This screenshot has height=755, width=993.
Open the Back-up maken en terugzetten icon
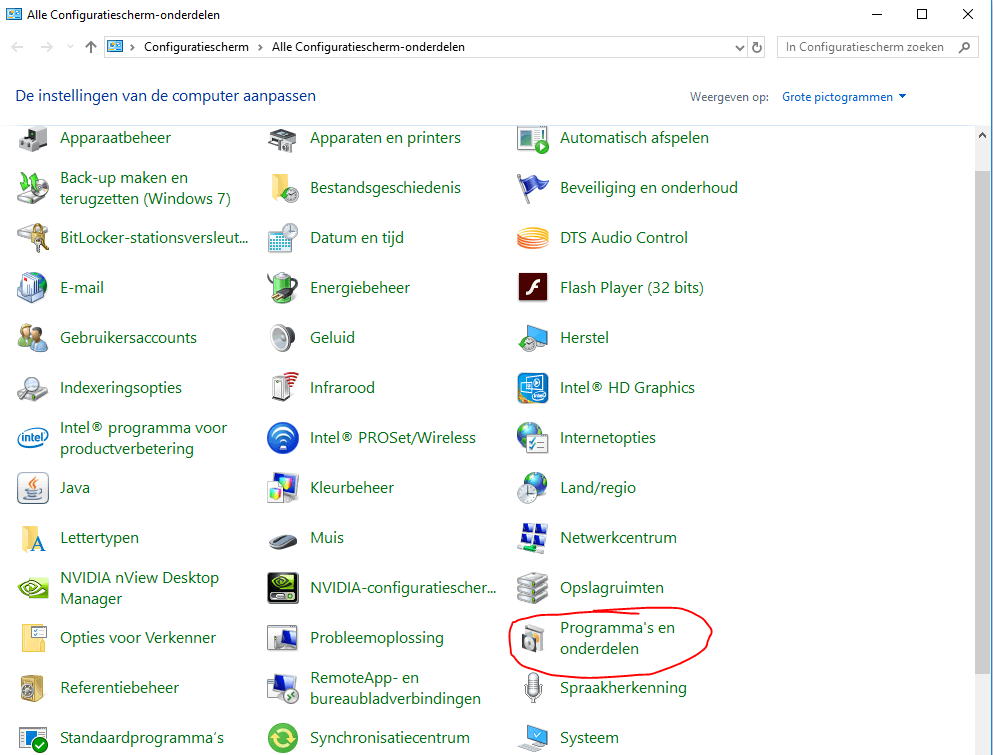[x=32, y=188]
